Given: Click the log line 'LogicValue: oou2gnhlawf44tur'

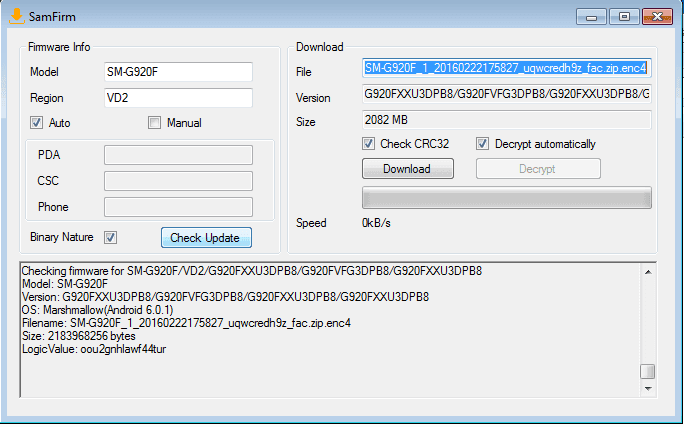Looking at the screenshot, I should point(94,349).
